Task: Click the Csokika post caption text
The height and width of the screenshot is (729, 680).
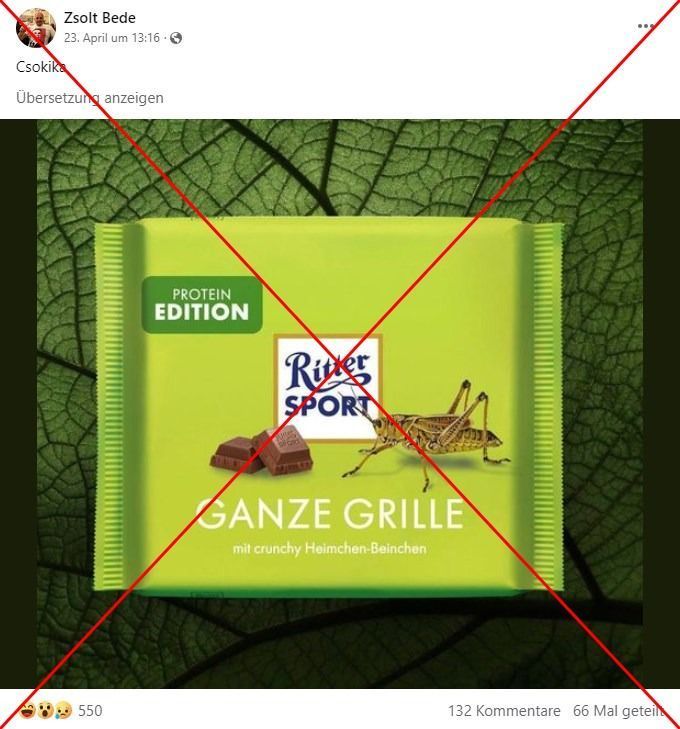Action: [x=40, y=67]
